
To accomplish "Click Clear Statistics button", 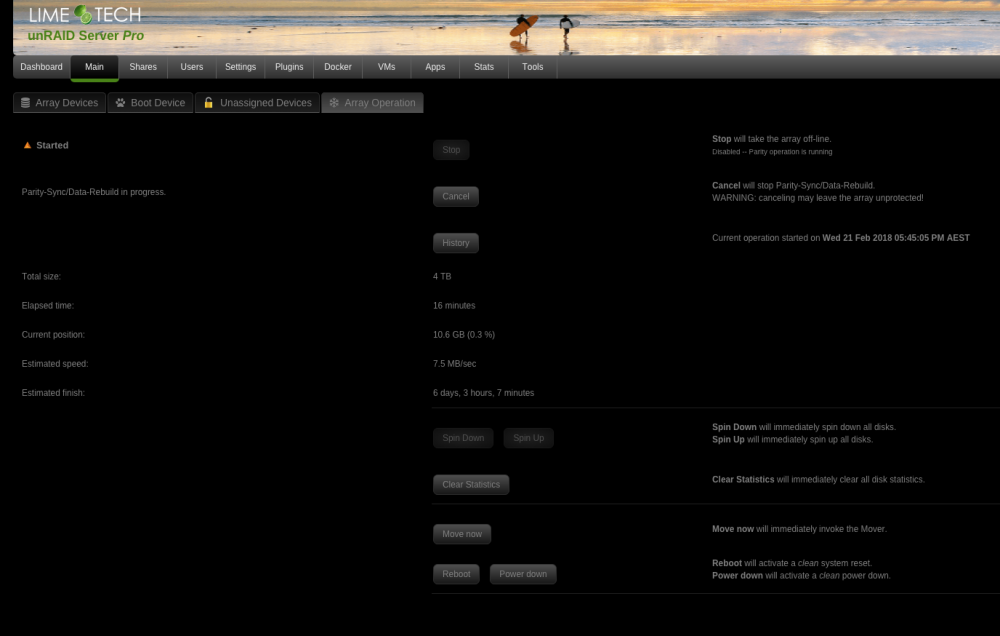I will click(471, 485).
